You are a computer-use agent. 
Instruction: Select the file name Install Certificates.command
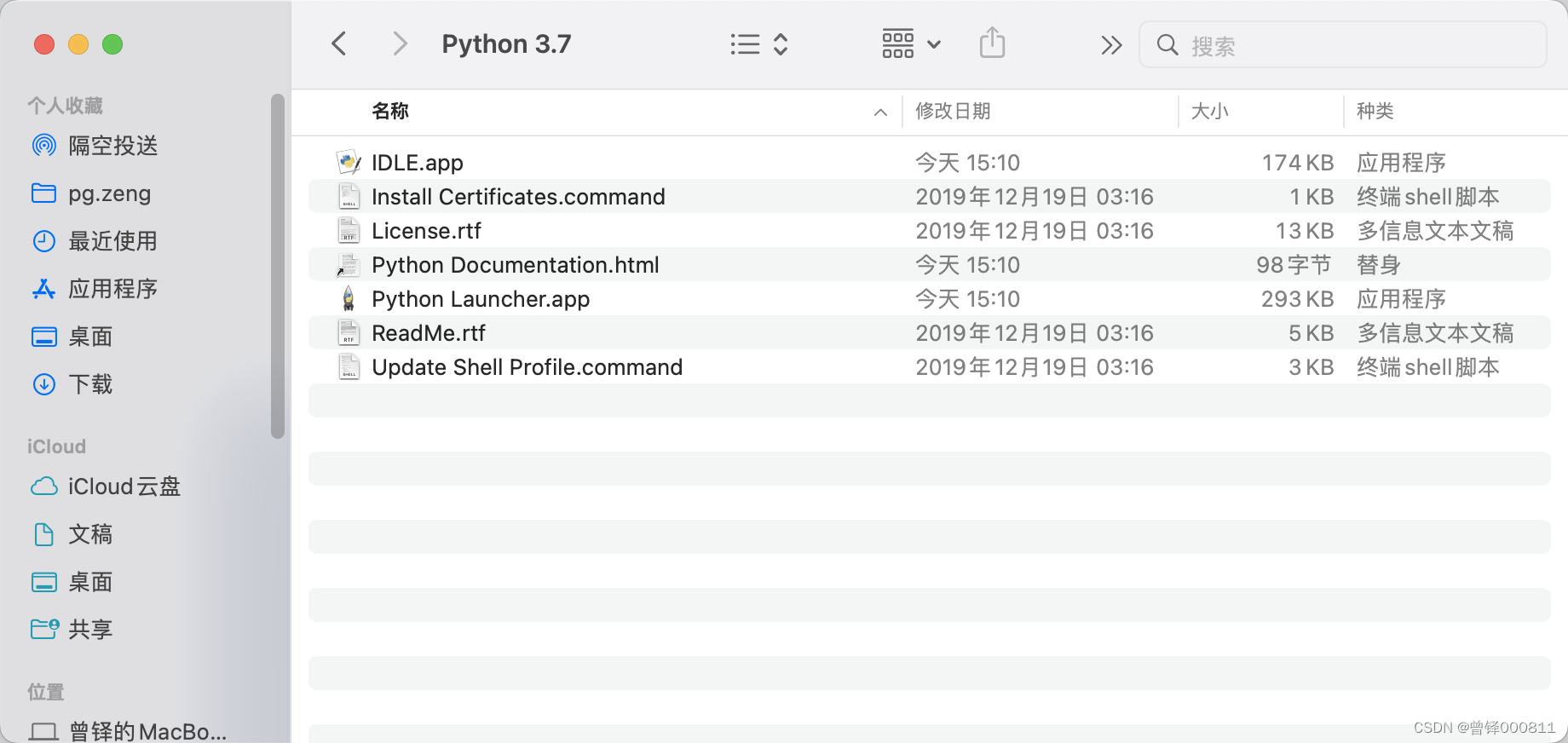click(x=518, y=197)
